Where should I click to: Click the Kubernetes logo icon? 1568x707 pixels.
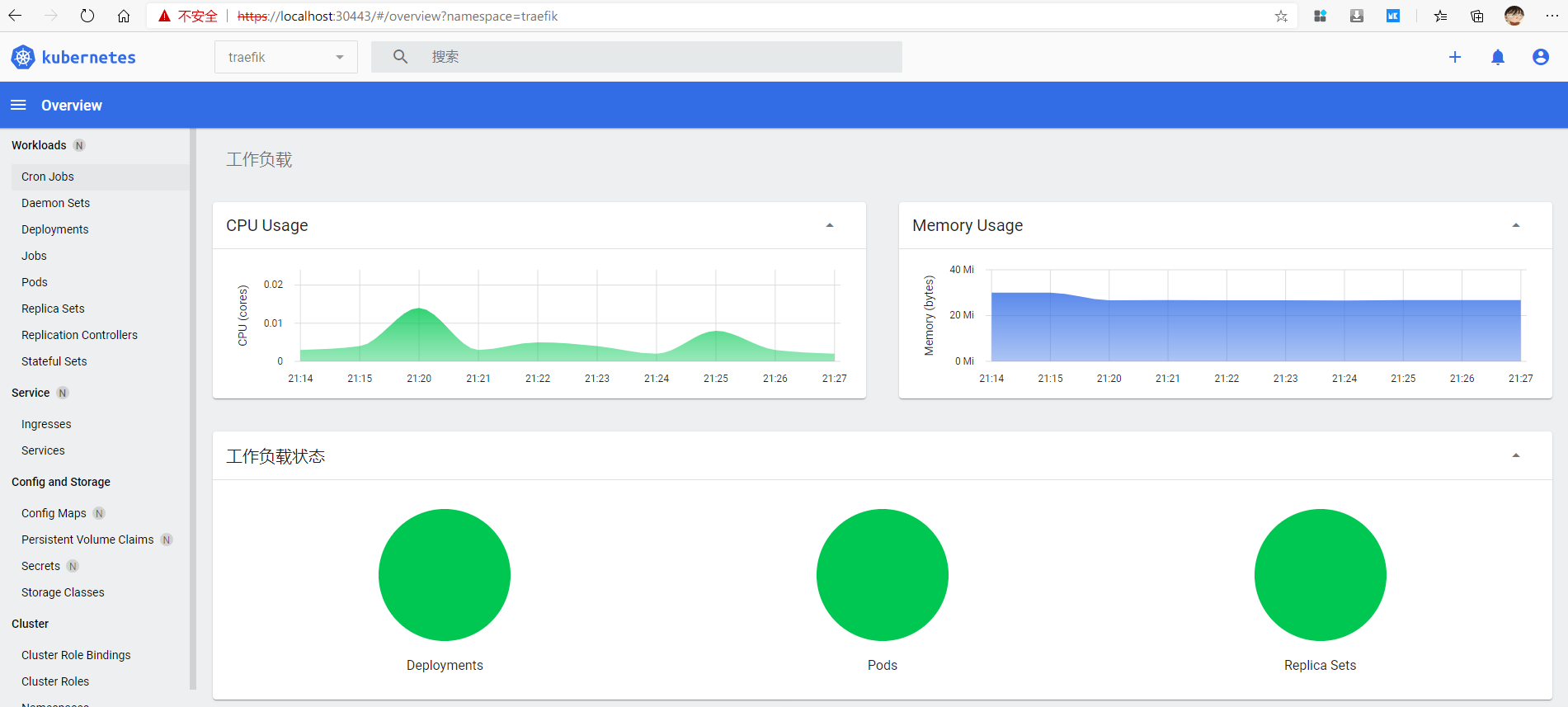[22, 57]
